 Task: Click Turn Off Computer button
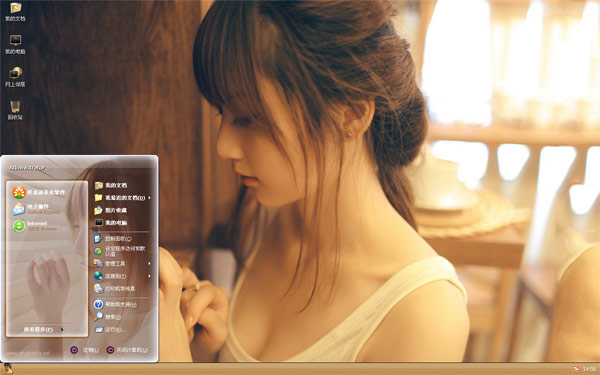(x=127, y=350)
